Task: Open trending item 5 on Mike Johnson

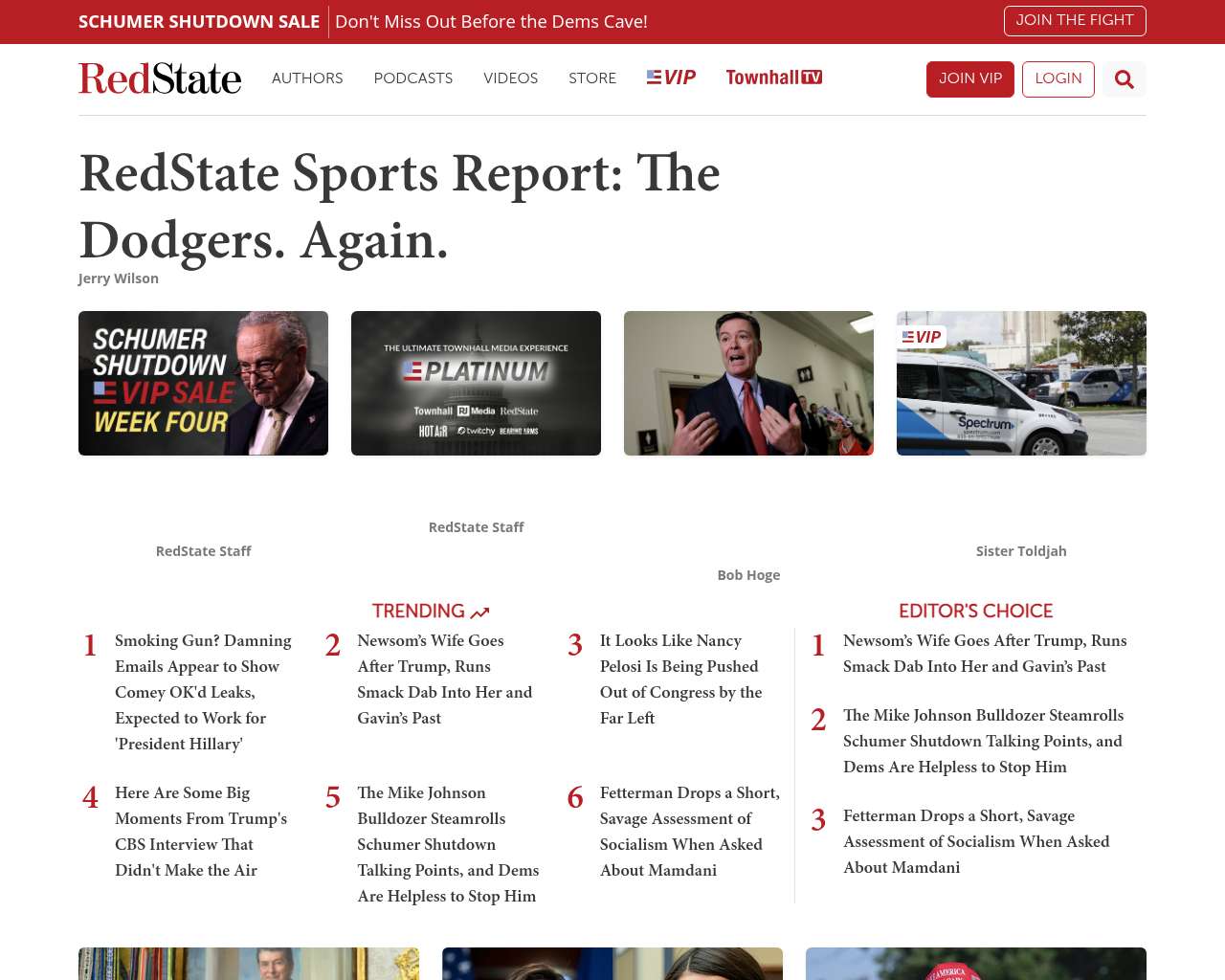Action: pyautogui.click(x=448, y=844)
